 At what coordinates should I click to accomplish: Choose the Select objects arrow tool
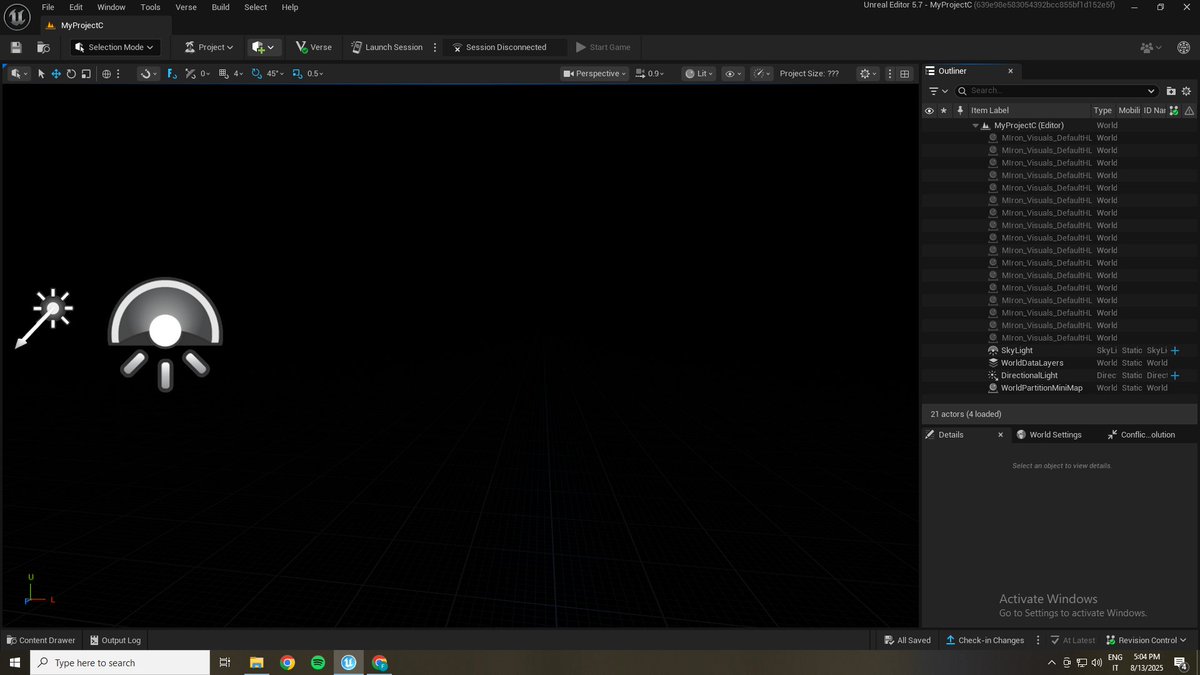pyautogui.click(x=41, y=73)
